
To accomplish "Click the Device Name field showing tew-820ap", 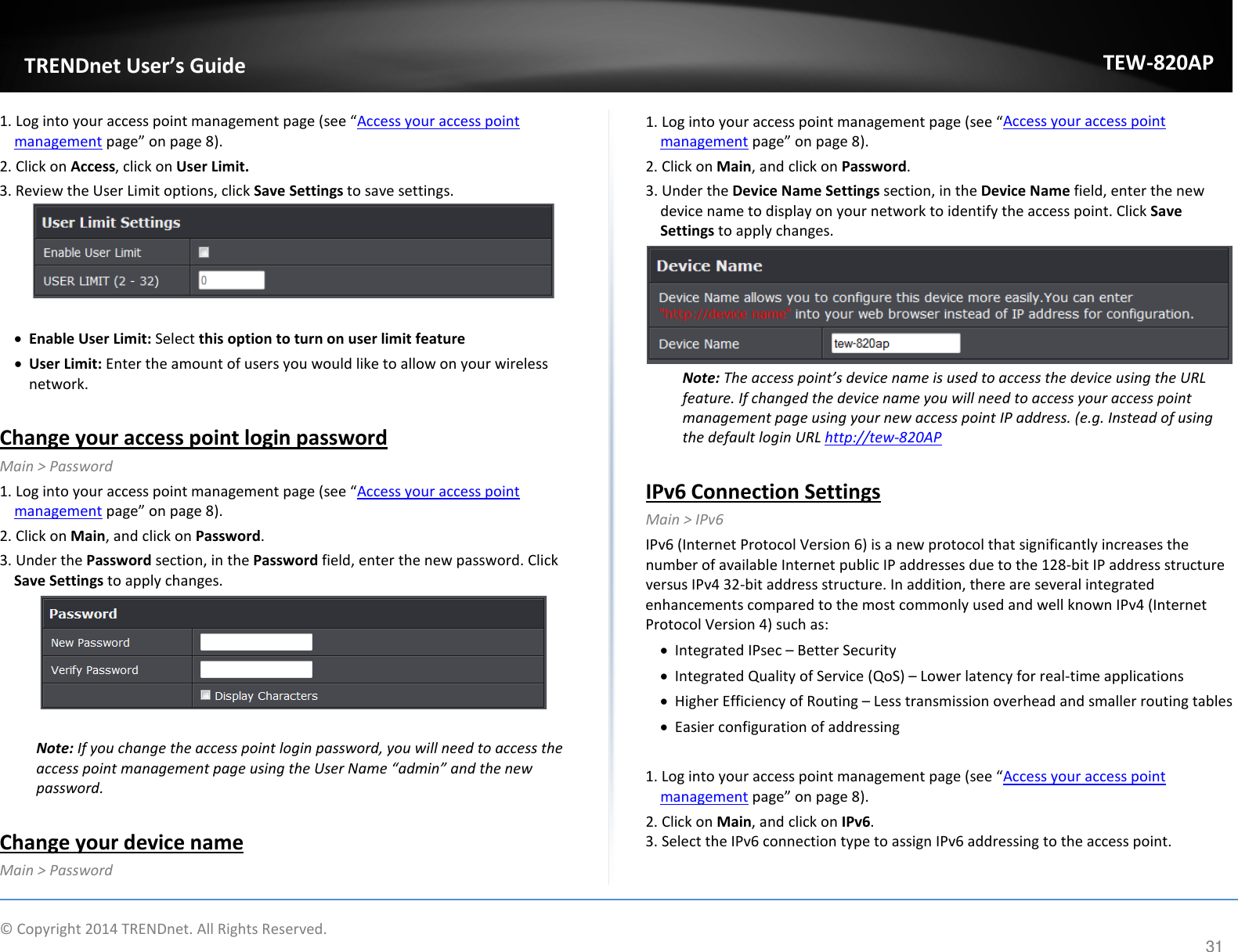I will (895, 343).
